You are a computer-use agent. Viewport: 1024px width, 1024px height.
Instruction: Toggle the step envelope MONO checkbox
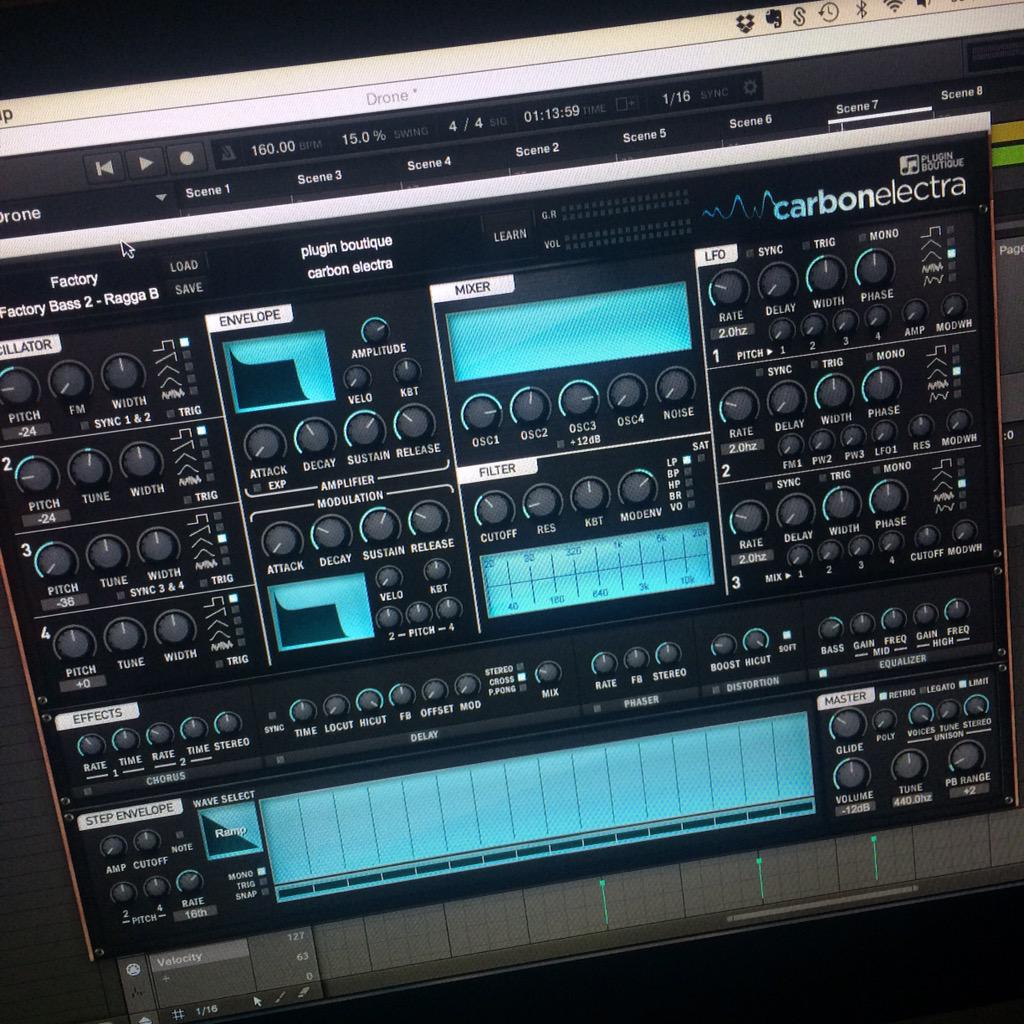[262, 871]
